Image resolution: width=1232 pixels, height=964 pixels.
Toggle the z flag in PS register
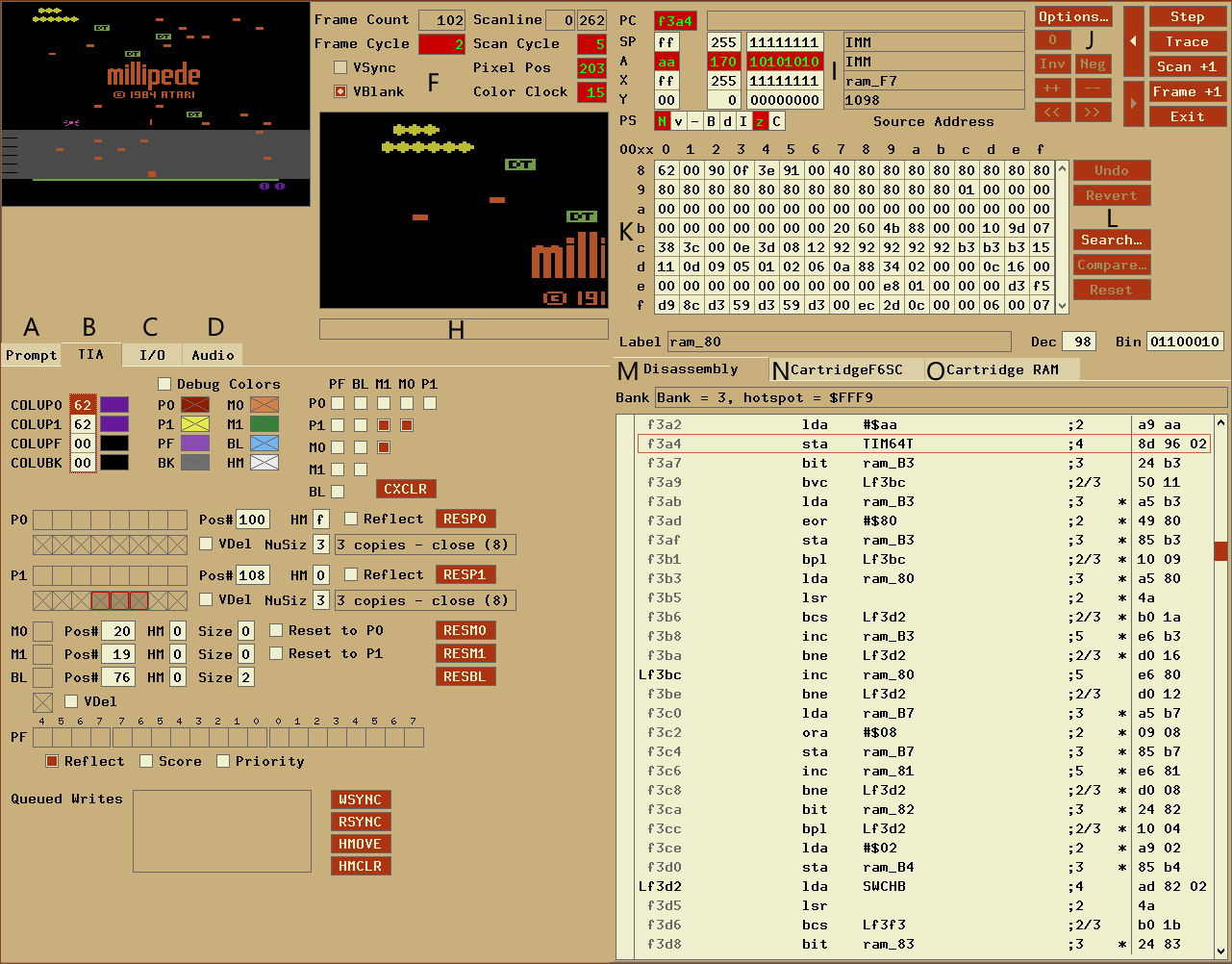point(760,121)
